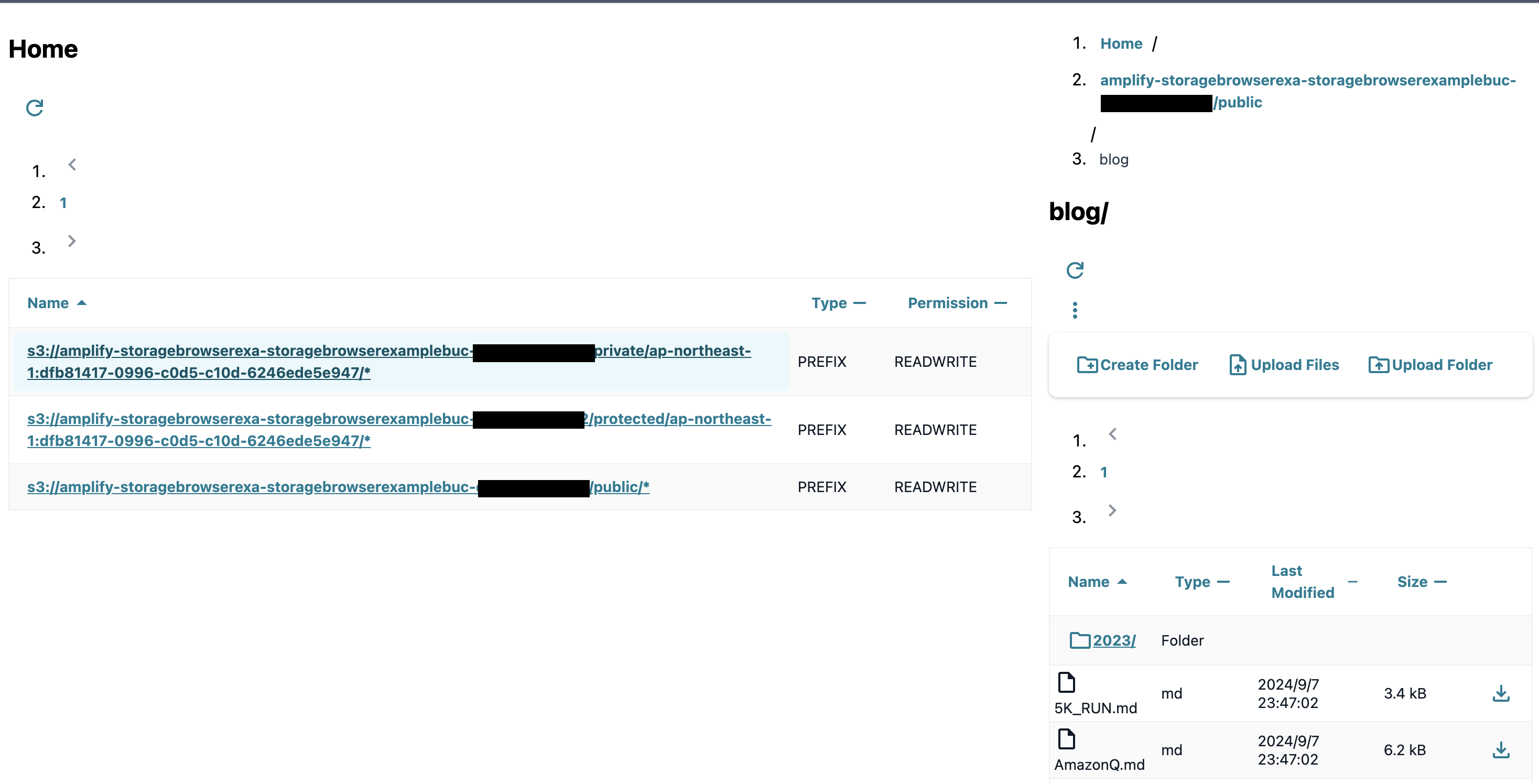Image resolution: width=1539 pixels, height=784 pixels.
Task: Download the AmazonQ.md file
Action: click(x=1500, y=750)
